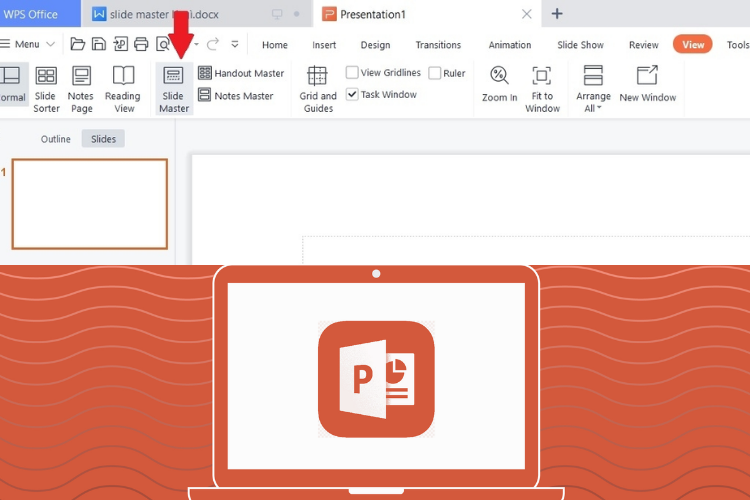This screenshot has width=750, height=500.
Task: Click the Print Preview icon
Action: [x=163, y=44]
